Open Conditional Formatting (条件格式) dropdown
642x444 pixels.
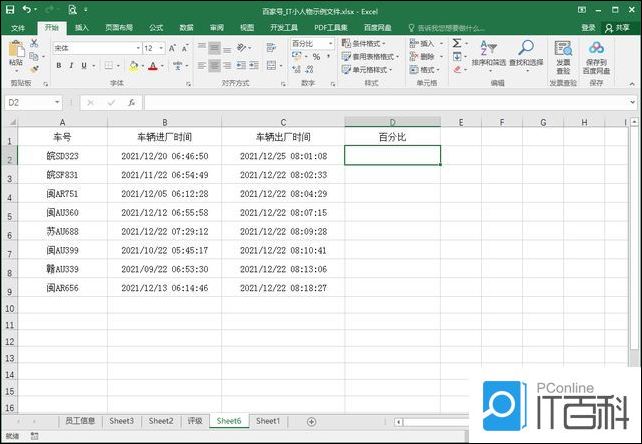[364, 43]
